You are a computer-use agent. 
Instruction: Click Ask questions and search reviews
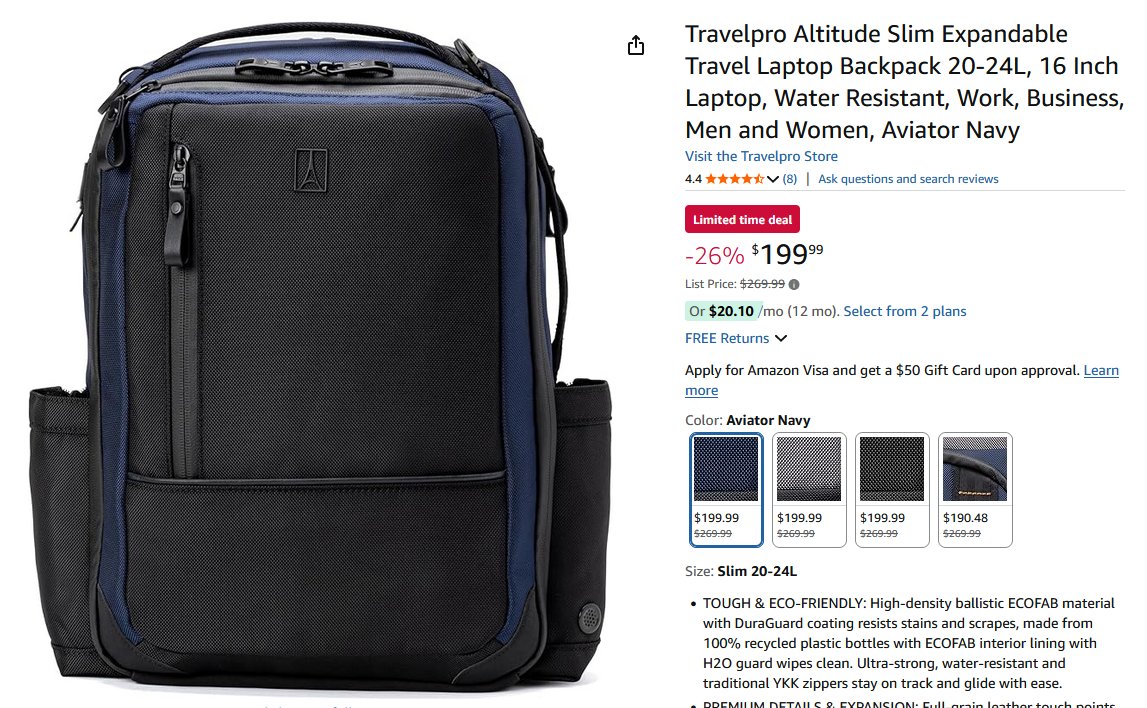pyautogui.click(x=908, y=179)
